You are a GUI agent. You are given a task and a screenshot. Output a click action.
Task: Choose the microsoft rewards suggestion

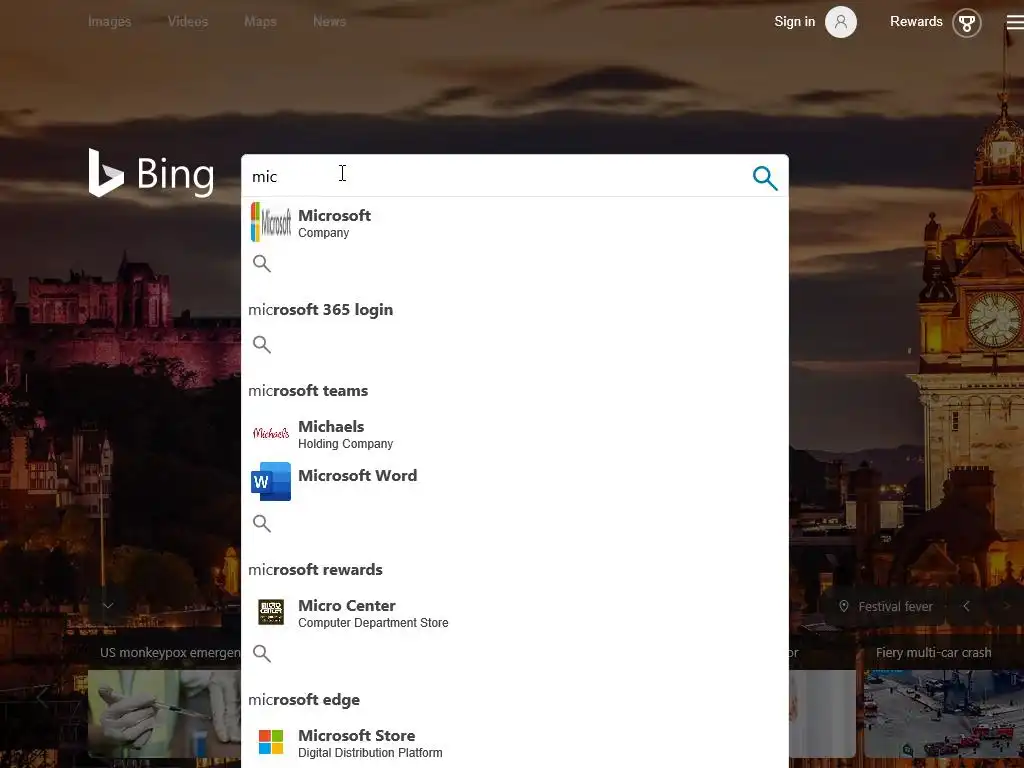[315, 569]
